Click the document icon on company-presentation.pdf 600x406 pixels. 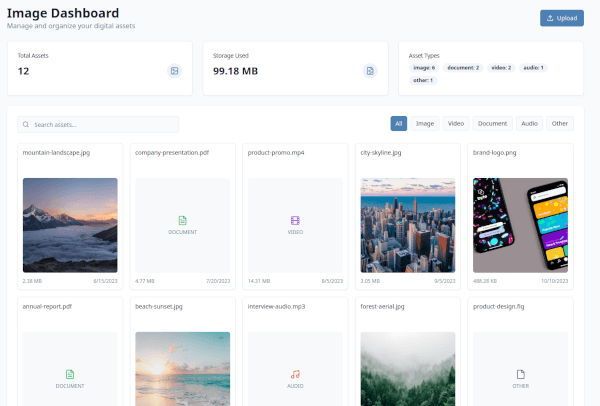tap(183, 220)
